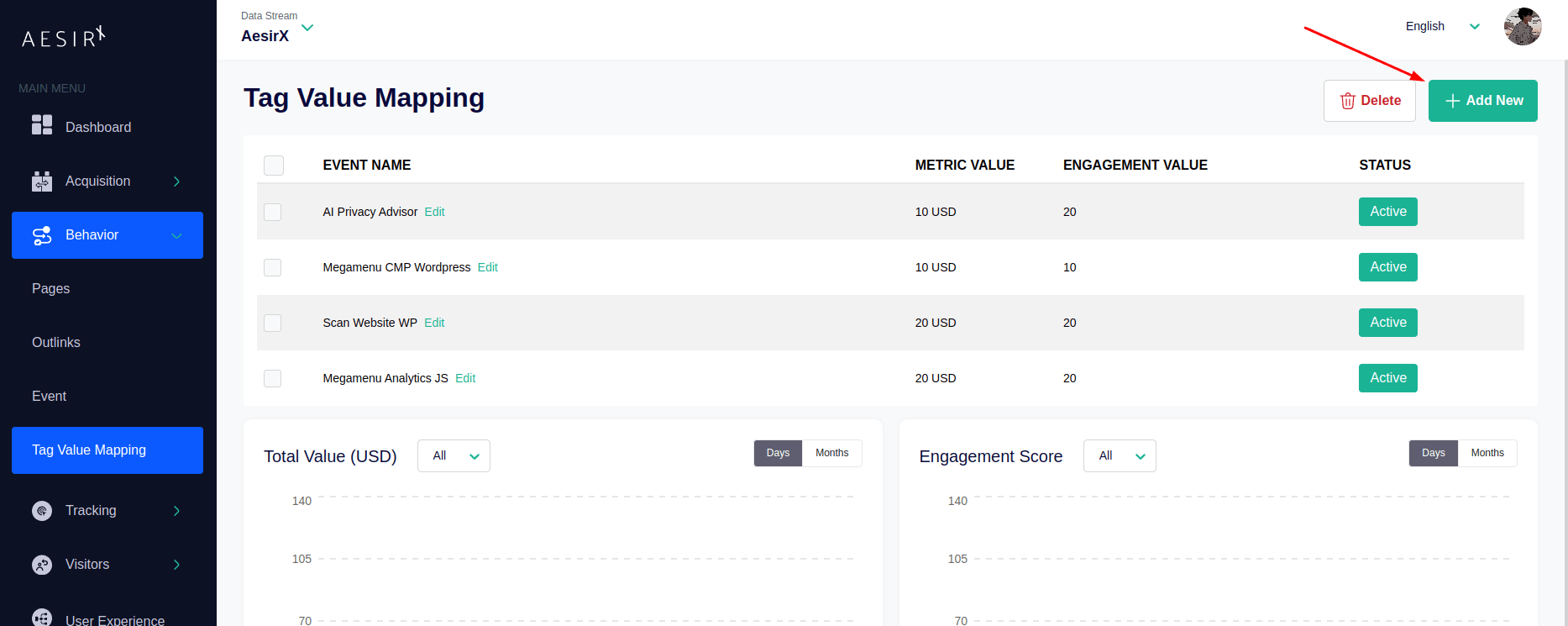Click the Delete button with trash icon
1568x626 pixels.
[1370, 101]
